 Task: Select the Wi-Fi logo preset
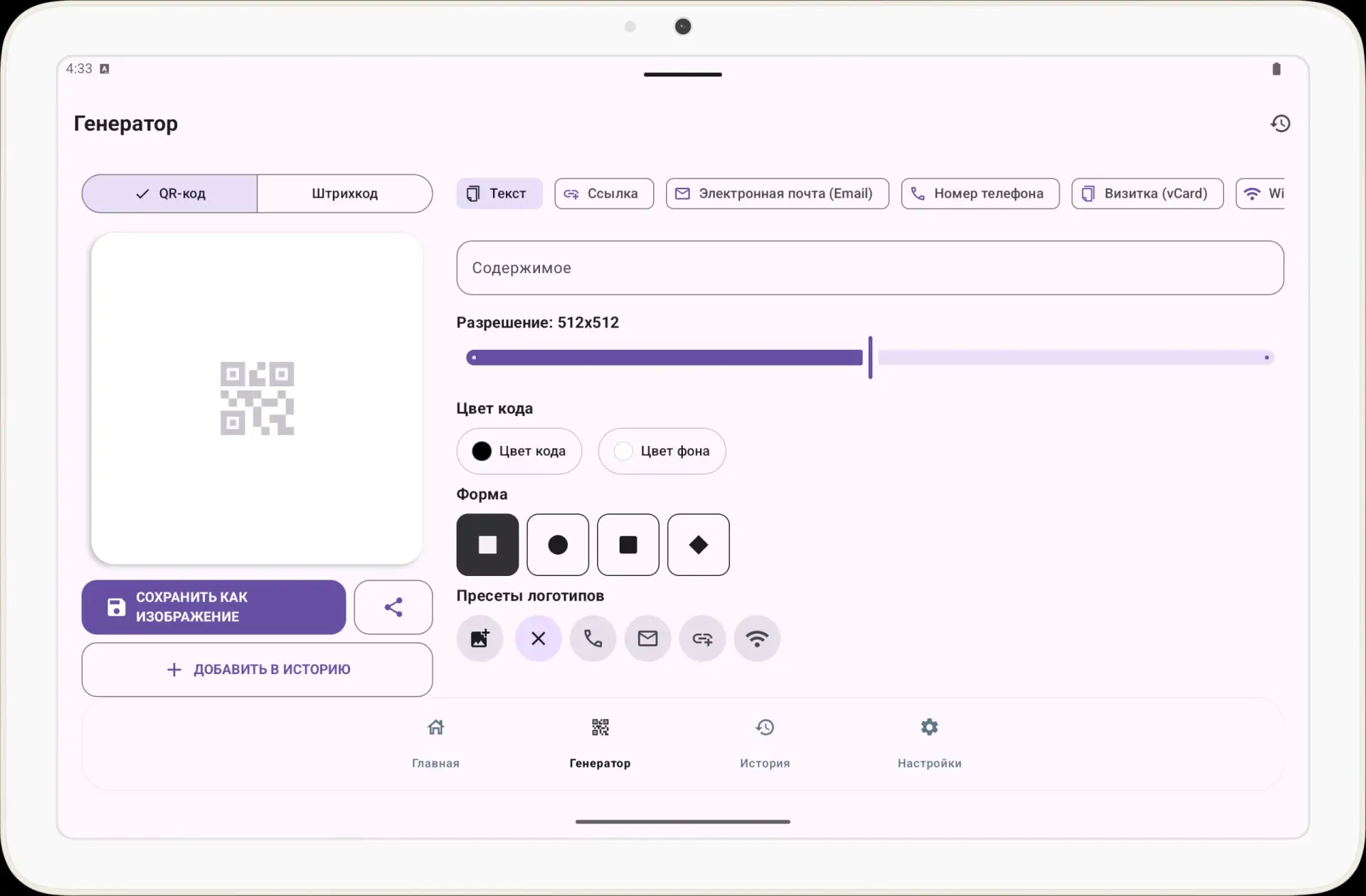click(757, 638)
